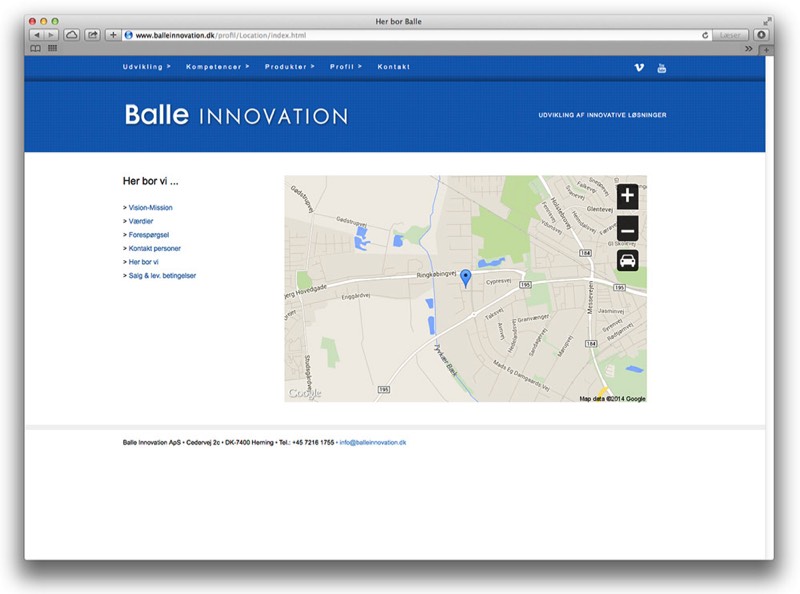
Task: Click the site favicon in address bar
Action: (x=129, y=35)
